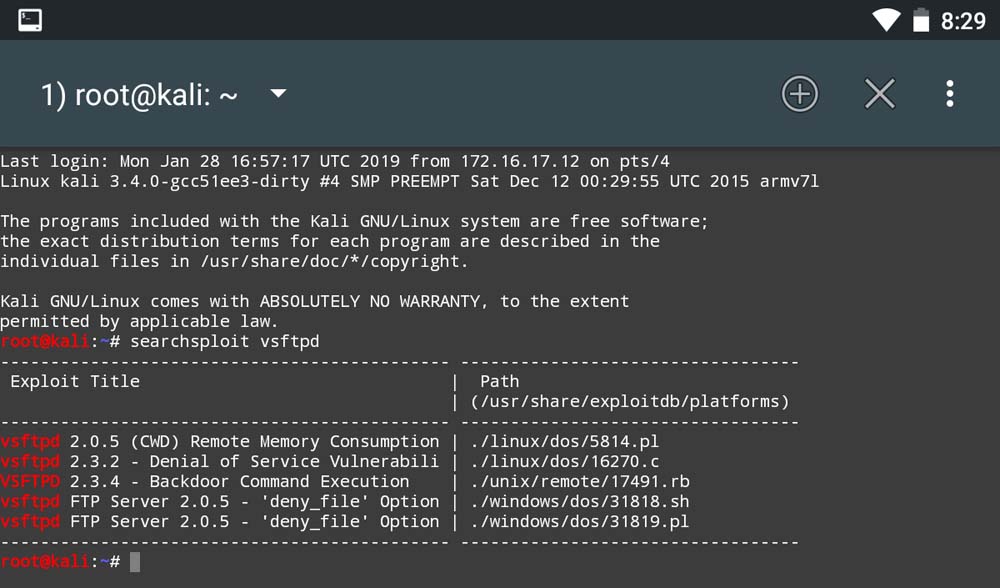Tap the searchsploit vsftpd command text
1000x588 pixels.
point(225,341)
